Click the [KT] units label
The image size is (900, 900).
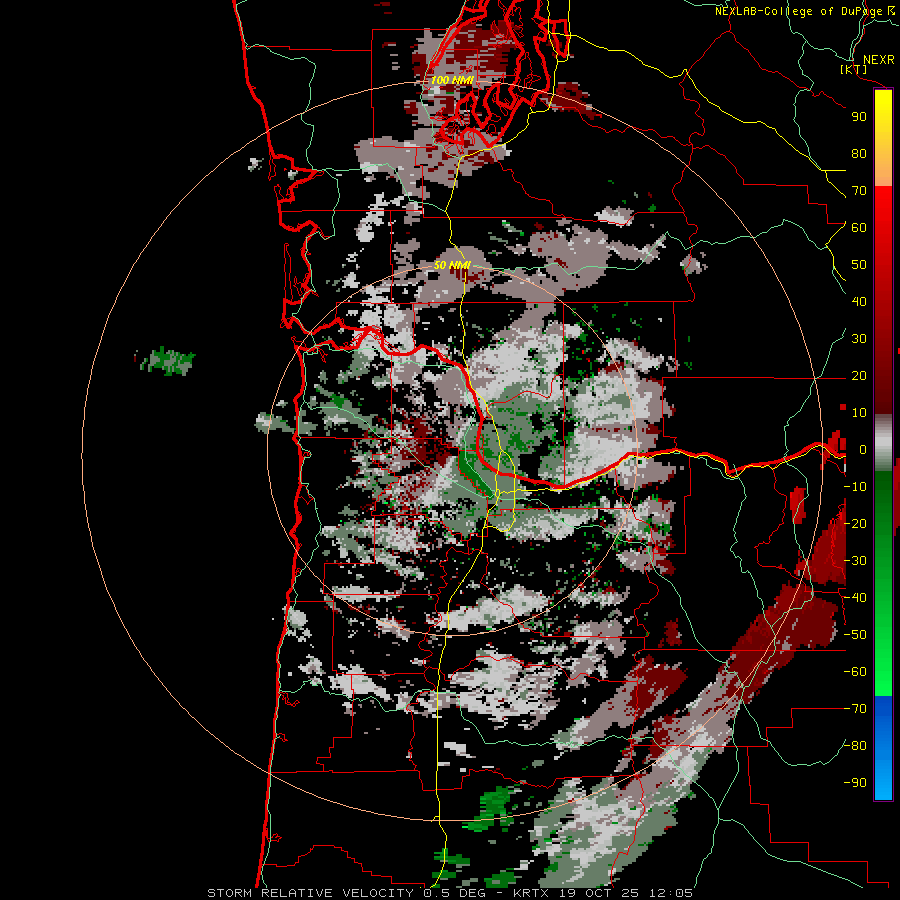pos(854,69)
